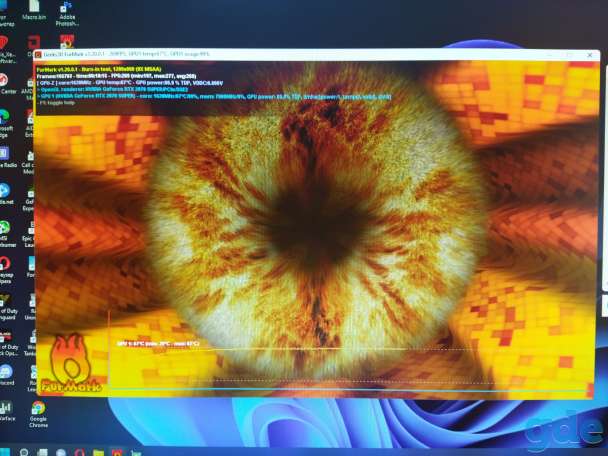Click the 'F1: toggle help' line
Viewport: 608px width, 456px height.
56,103
